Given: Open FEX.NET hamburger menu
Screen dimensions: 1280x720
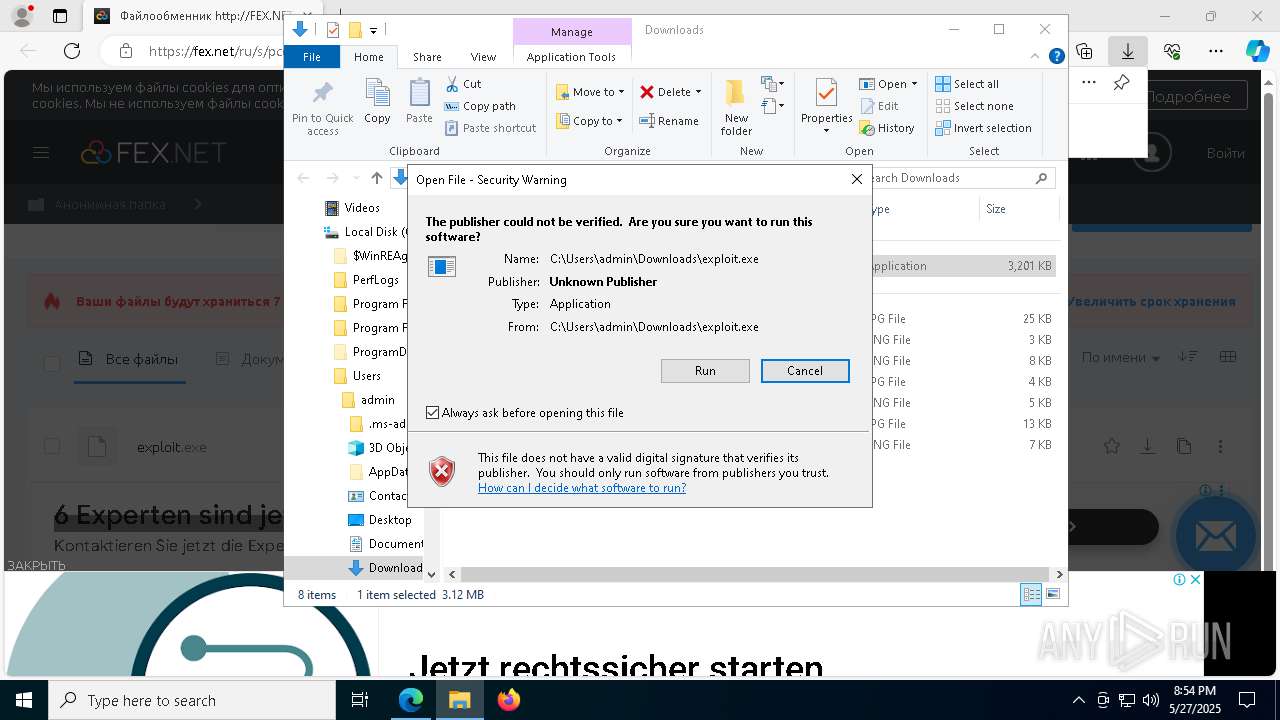Looking at the screenshot, I should [x=41, y=153].
